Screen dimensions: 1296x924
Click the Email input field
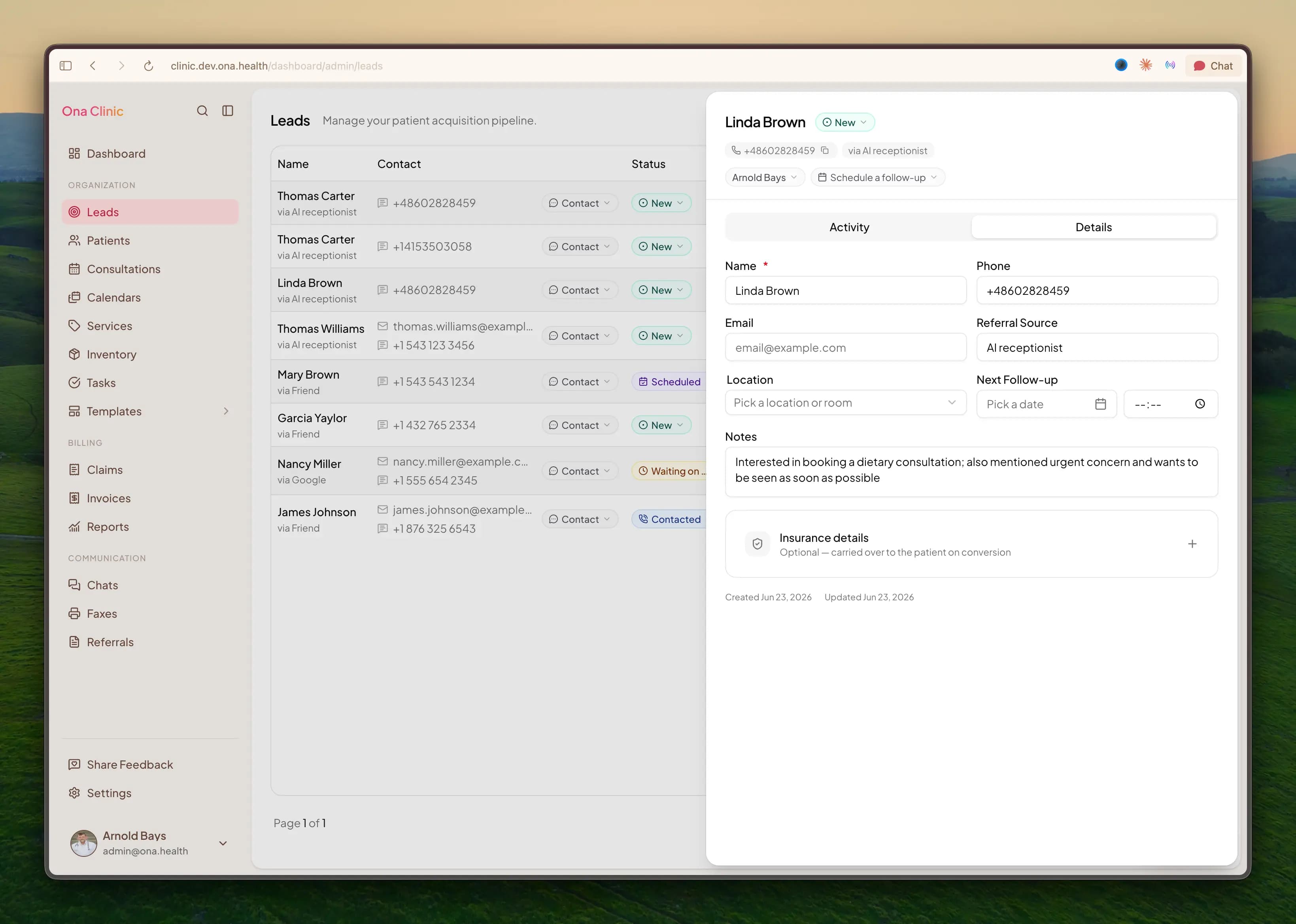[845, 348]
